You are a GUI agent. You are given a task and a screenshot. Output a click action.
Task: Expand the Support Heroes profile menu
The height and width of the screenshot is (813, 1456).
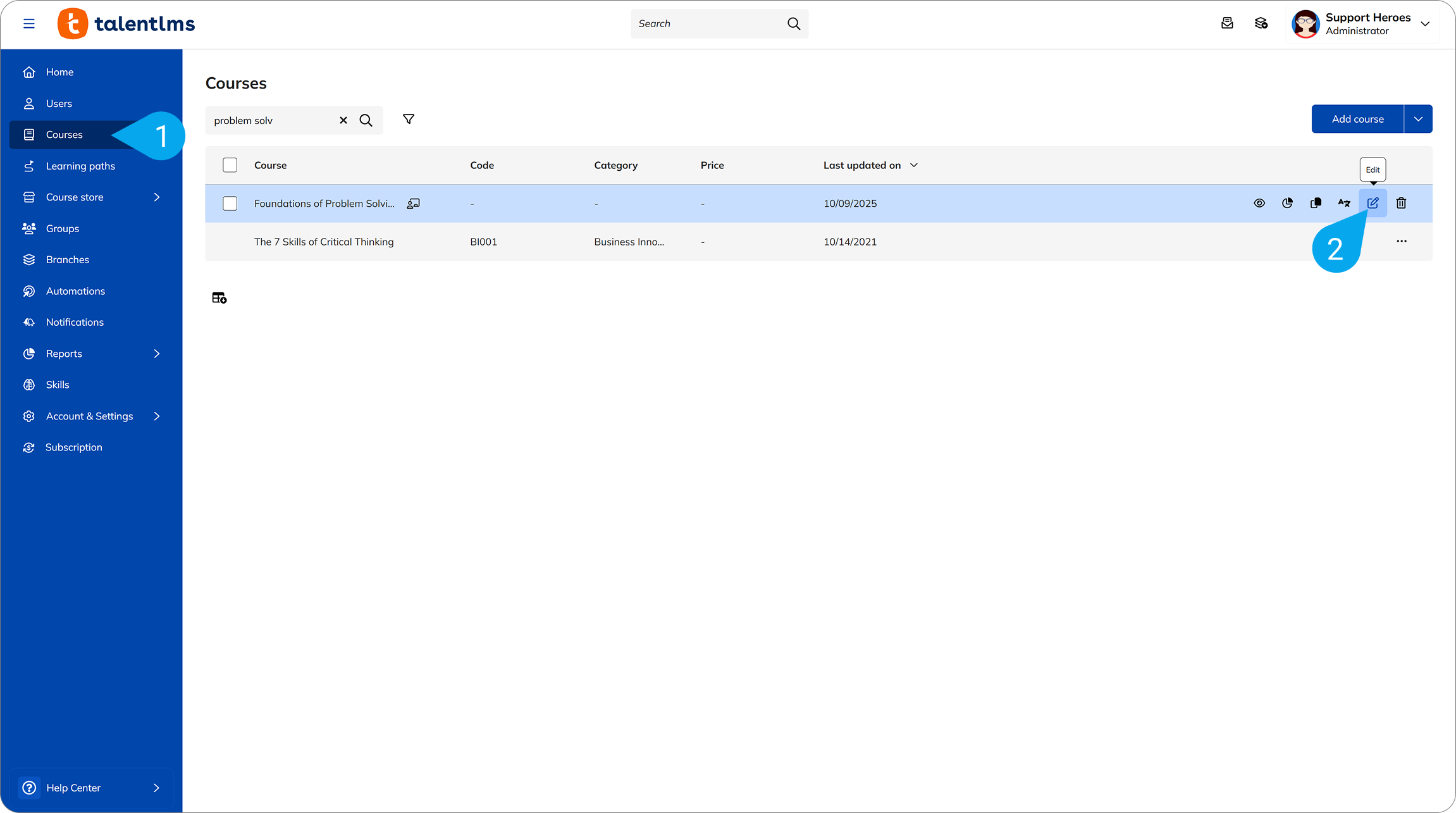[1425, 24]
